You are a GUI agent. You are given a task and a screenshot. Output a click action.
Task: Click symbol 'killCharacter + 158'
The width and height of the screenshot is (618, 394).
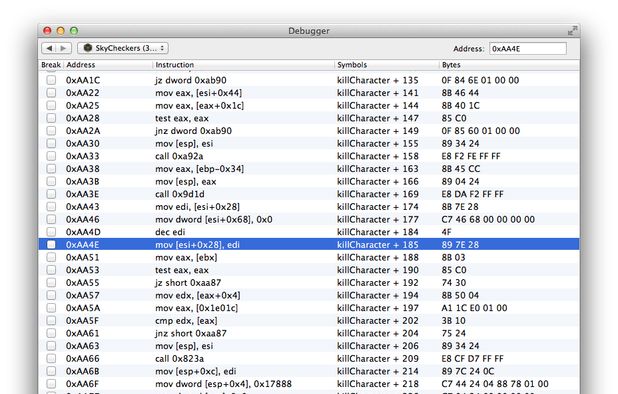tap(378, 156)
